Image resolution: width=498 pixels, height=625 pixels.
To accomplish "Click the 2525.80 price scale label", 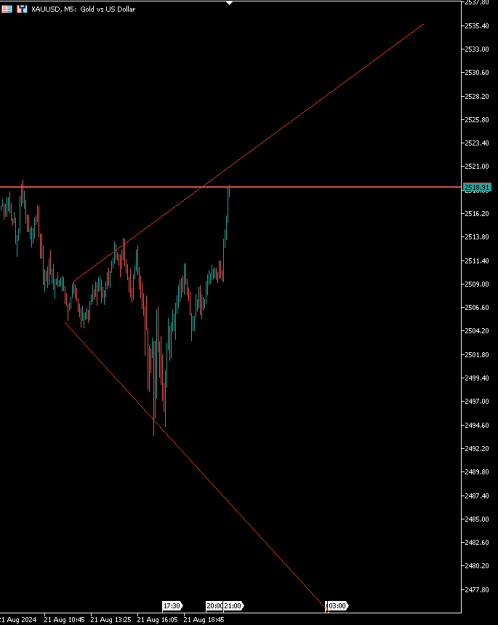I will click(x=477, y=120).
